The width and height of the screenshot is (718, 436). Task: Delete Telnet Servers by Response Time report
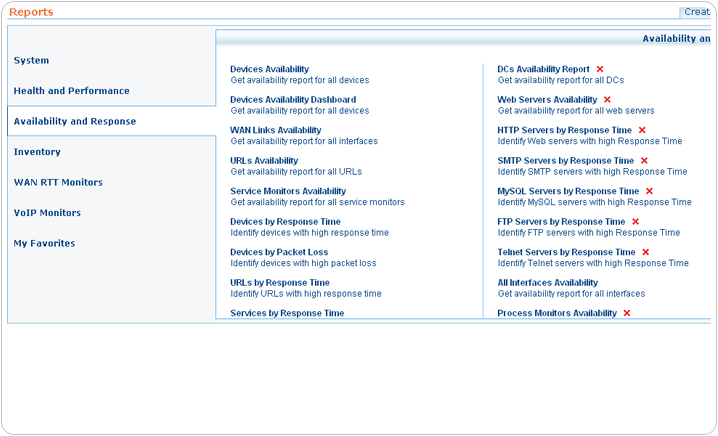pos(646,252)
